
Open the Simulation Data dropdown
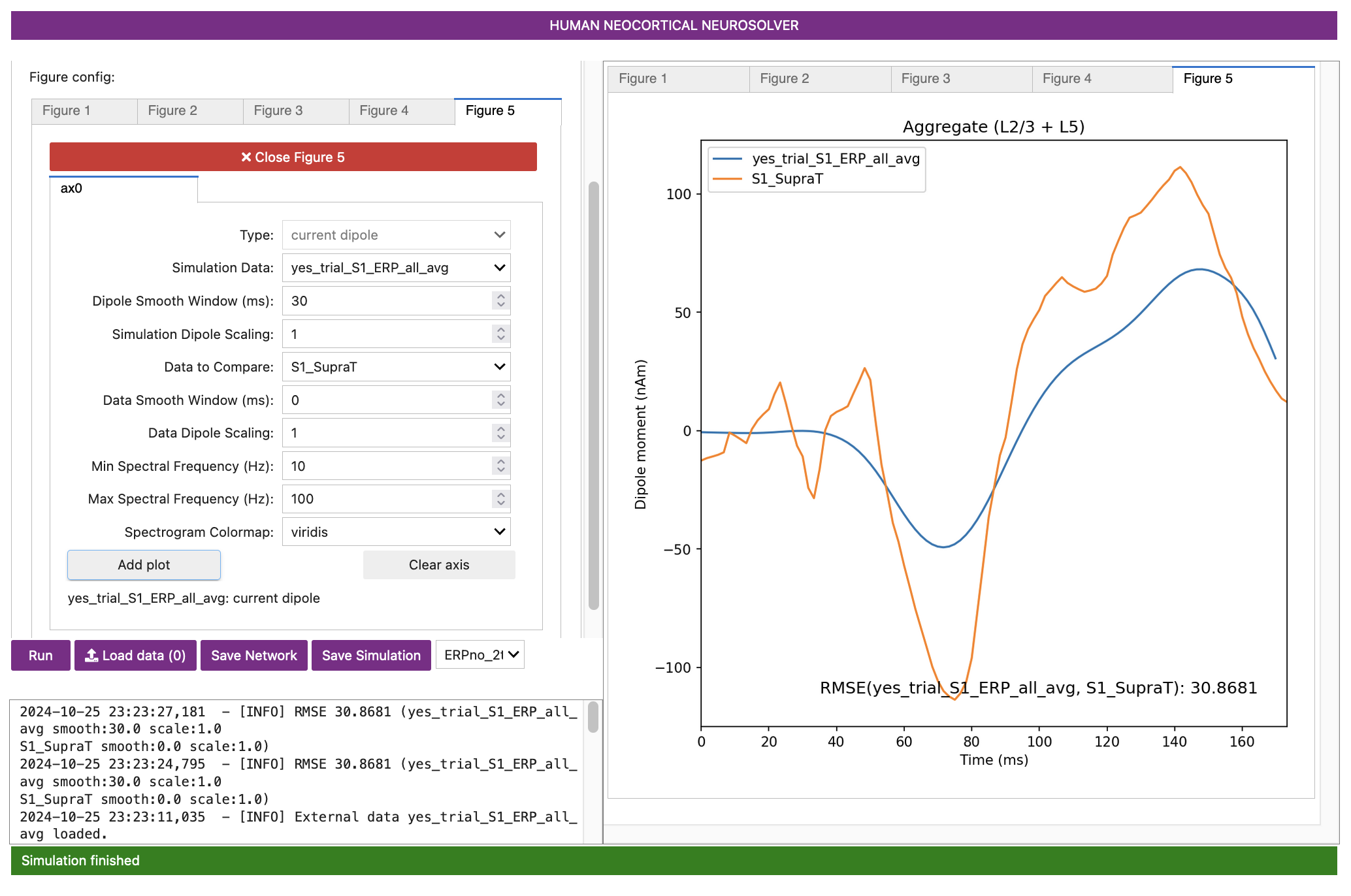pos(396,268)
